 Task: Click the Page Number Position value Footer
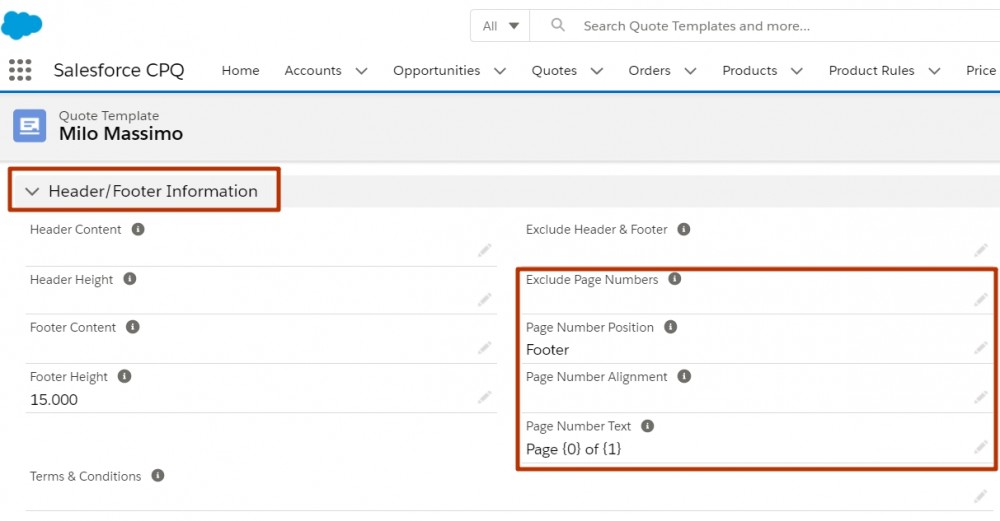[547, 349]
